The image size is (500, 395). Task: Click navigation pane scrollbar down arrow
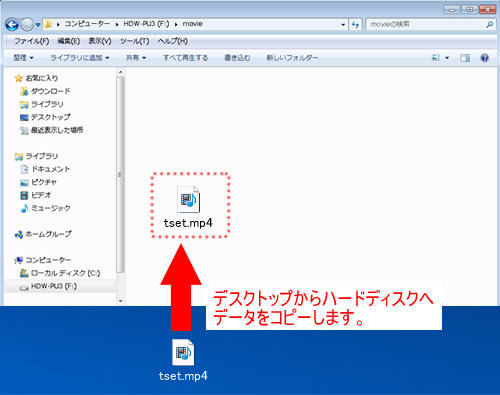[121, 301]
